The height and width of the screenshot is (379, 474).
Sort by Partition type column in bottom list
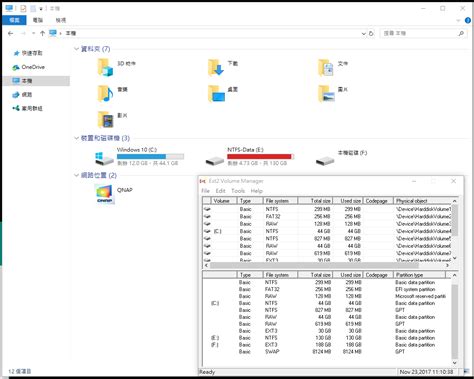(x=419, y=275)
